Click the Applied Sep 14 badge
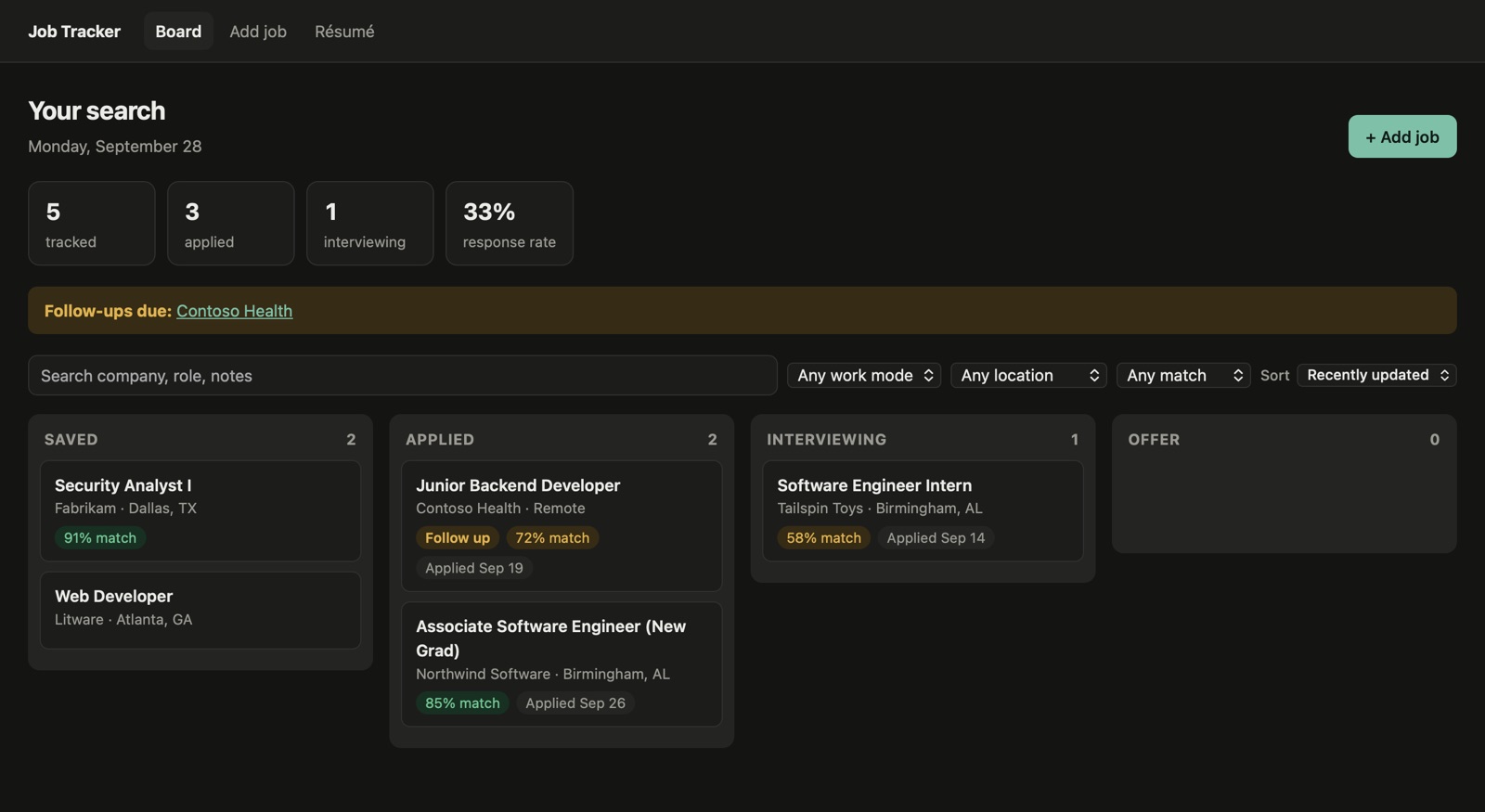The height and width of the screenshot is (812, 1485). [936, 537]
